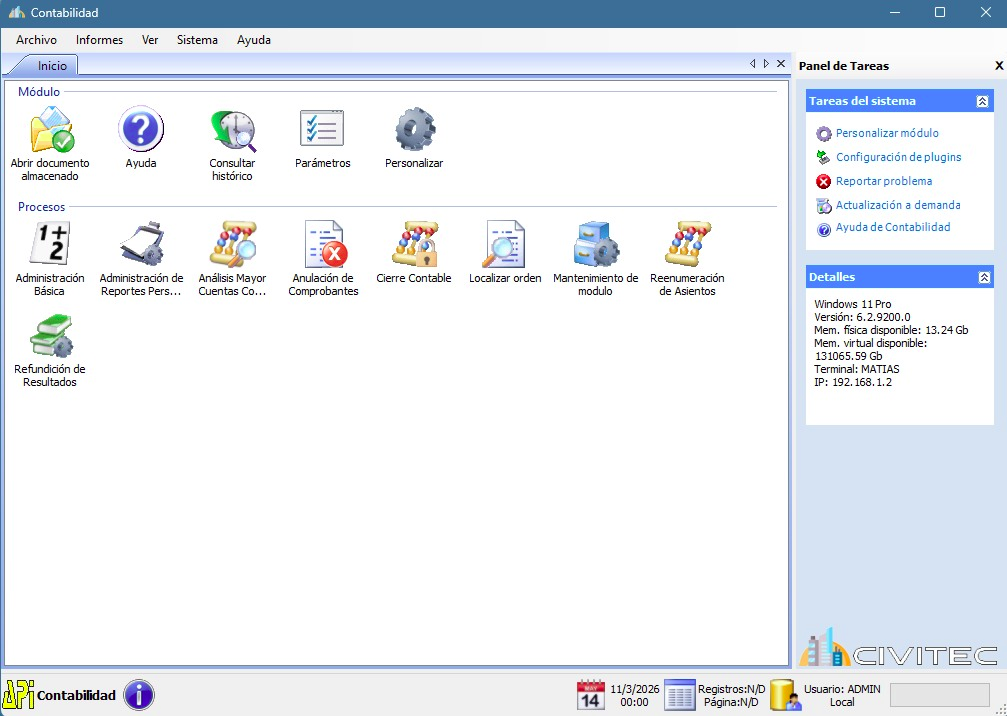Open the Abrir documento almacenado icon
Image resolution: width=1007 pixels, height=716 pixels.
51,130
